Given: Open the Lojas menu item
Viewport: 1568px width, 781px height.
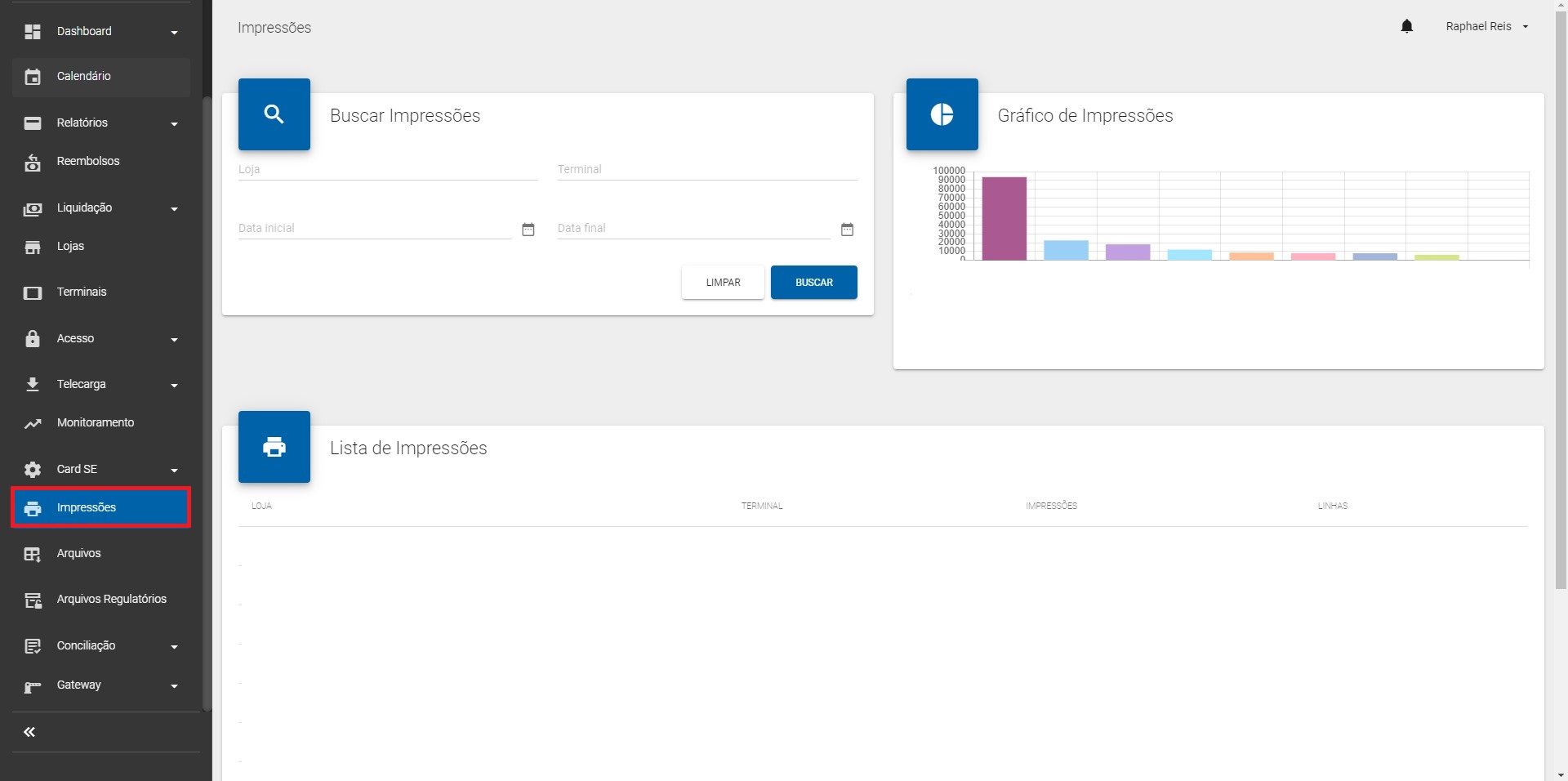Looking at the screenshot, I should [70, 247].
